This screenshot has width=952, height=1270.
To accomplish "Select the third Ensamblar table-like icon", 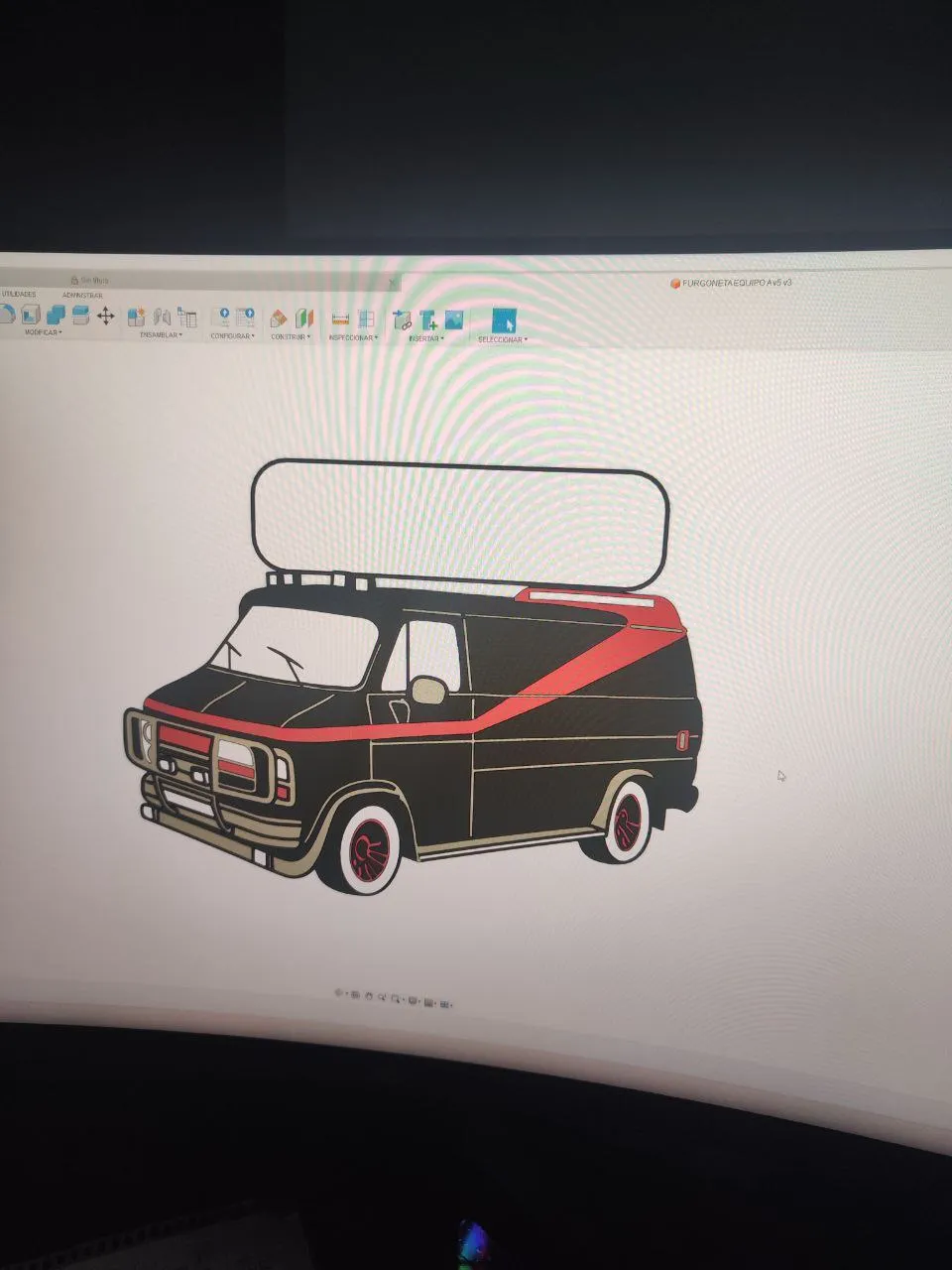I will point(186,317).
